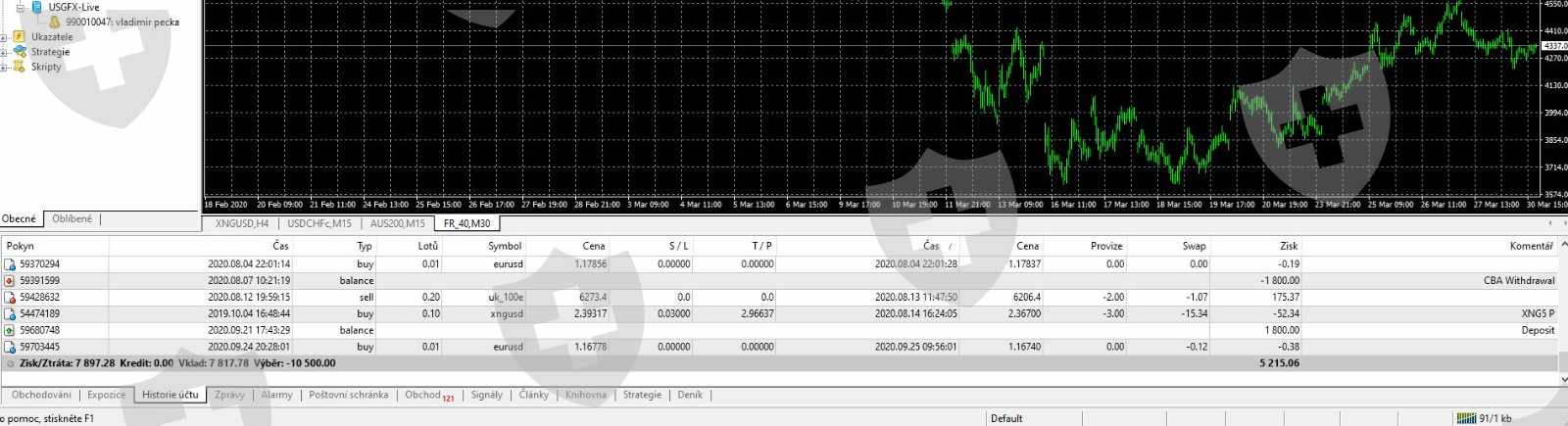The height and width of the screenshot is (426, 1568).
Task: Open the Poštovní schránka tab
Action: (x=348, y=395)
